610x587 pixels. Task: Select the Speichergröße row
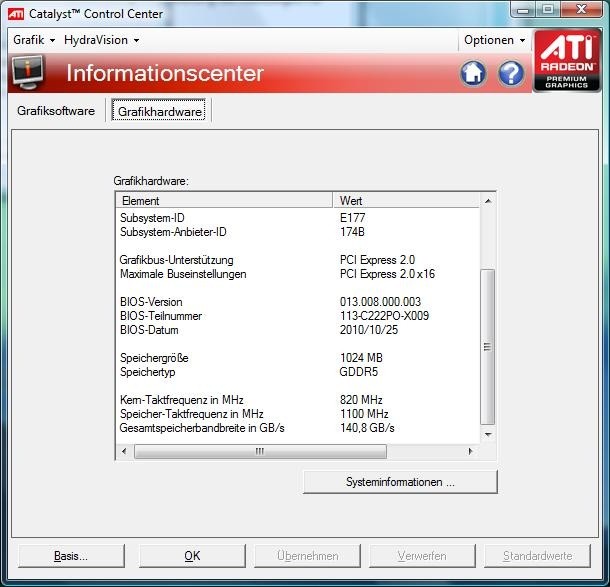[298, 358]
